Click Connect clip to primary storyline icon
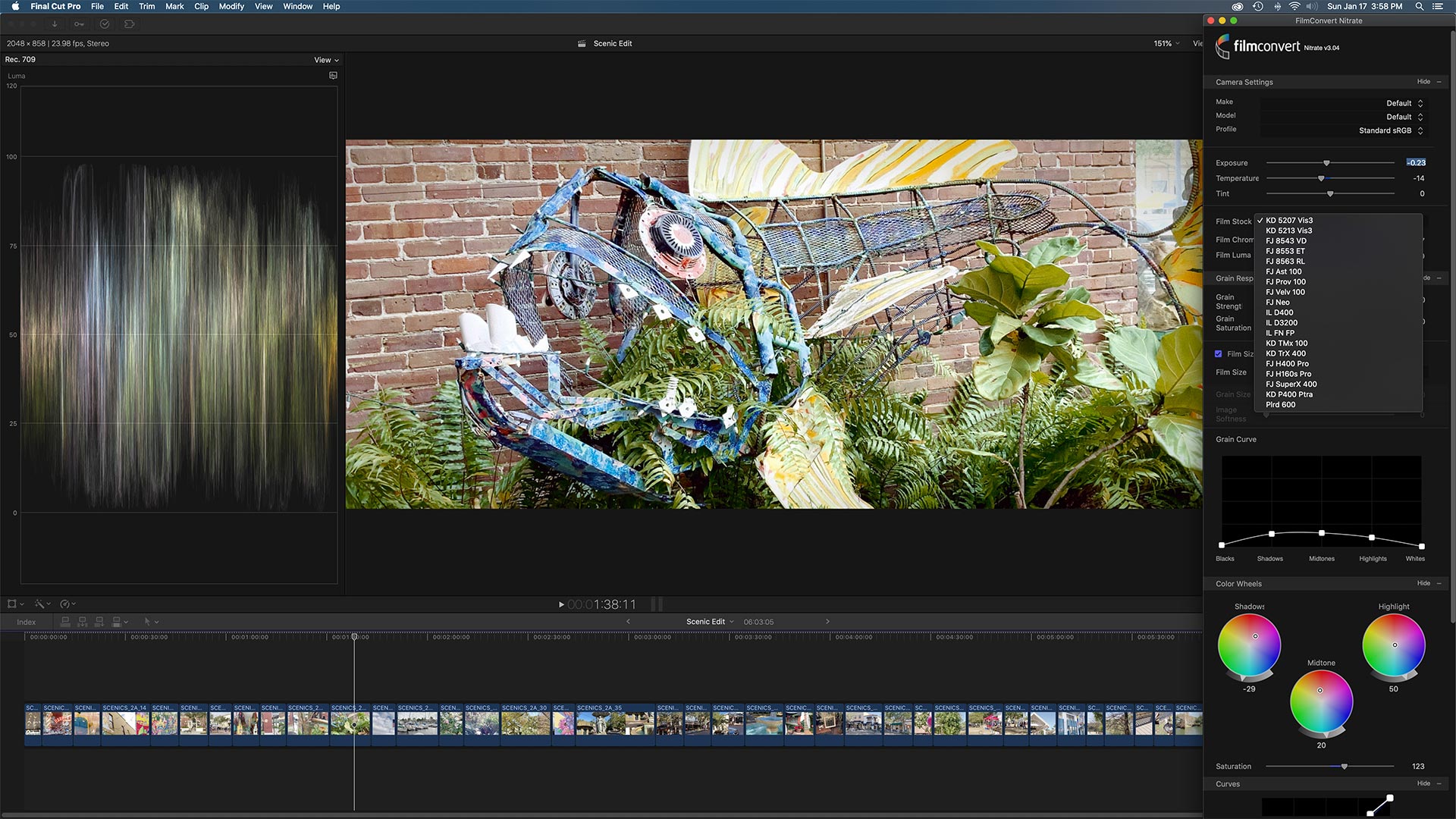The width and height of the screenshot is (1456, 819). (65, 622)
